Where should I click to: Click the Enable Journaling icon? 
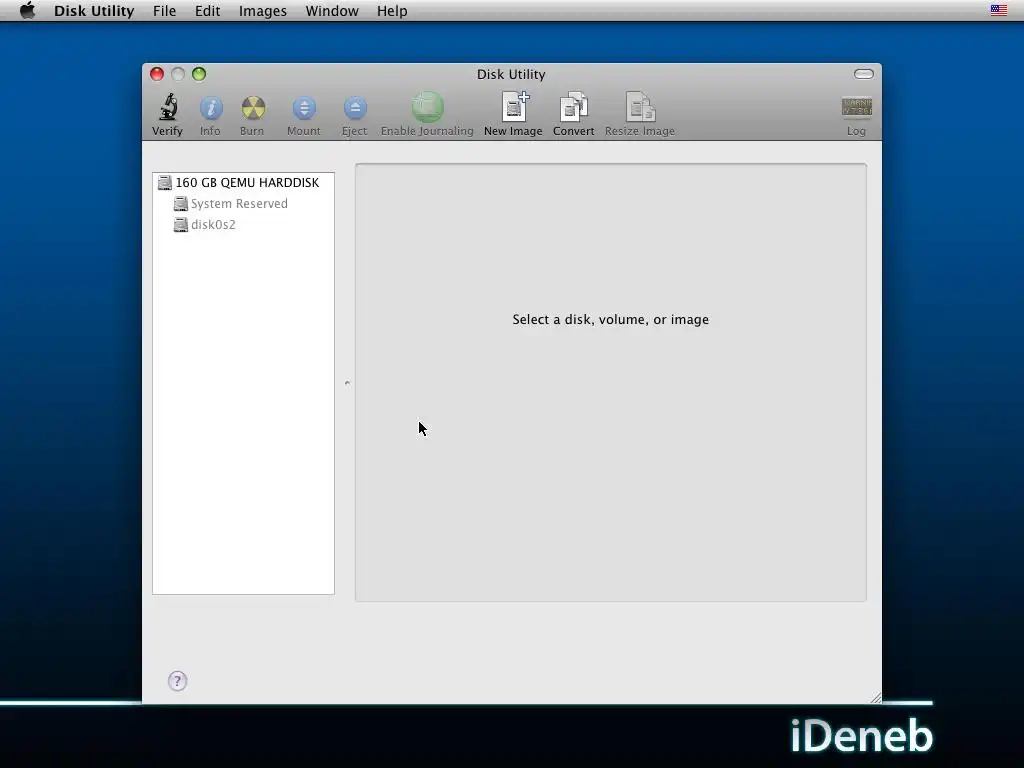(427, 107)
